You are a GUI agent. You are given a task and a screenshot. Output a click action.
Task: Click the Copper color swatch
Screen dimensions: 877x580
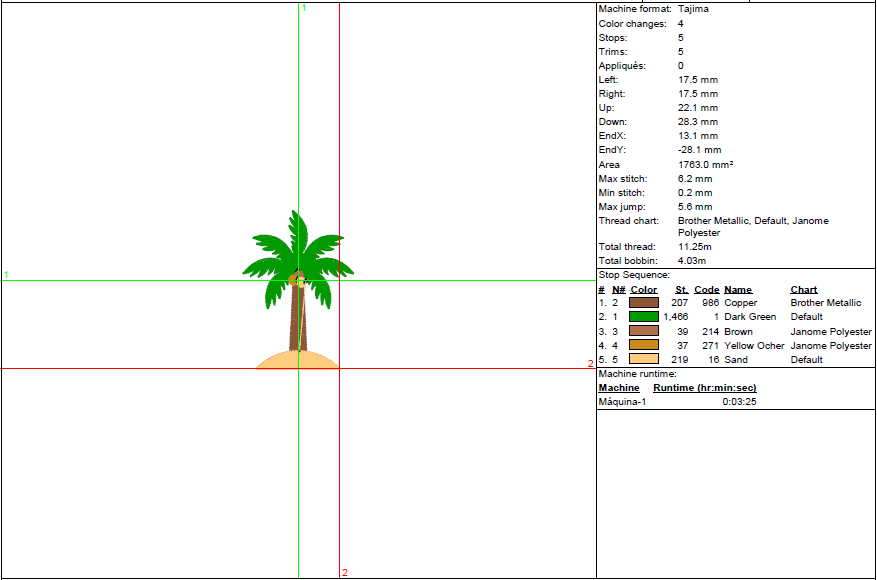pyautogui.click(x=643, y=302)
